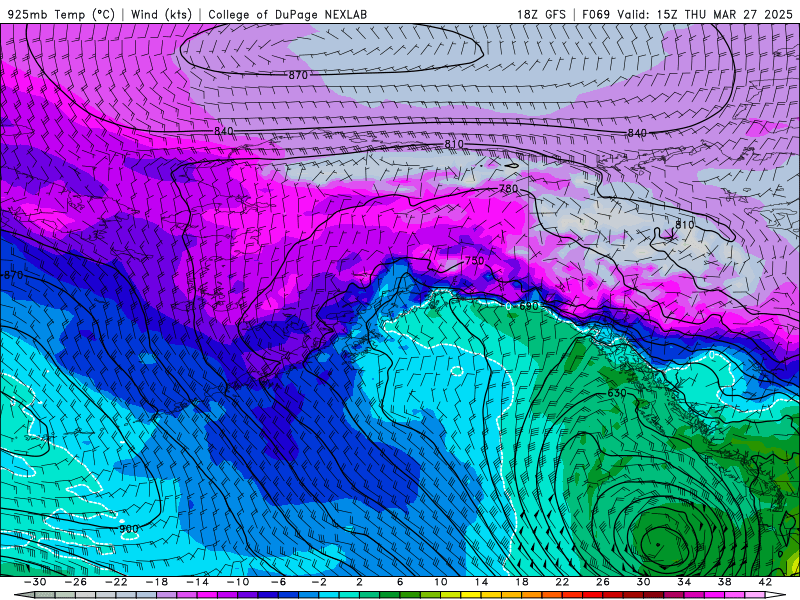The height and width of the screenshot is (600, 800).
Task: Select the "Wind (kts)" header text
Action: (x=161, y=14)
